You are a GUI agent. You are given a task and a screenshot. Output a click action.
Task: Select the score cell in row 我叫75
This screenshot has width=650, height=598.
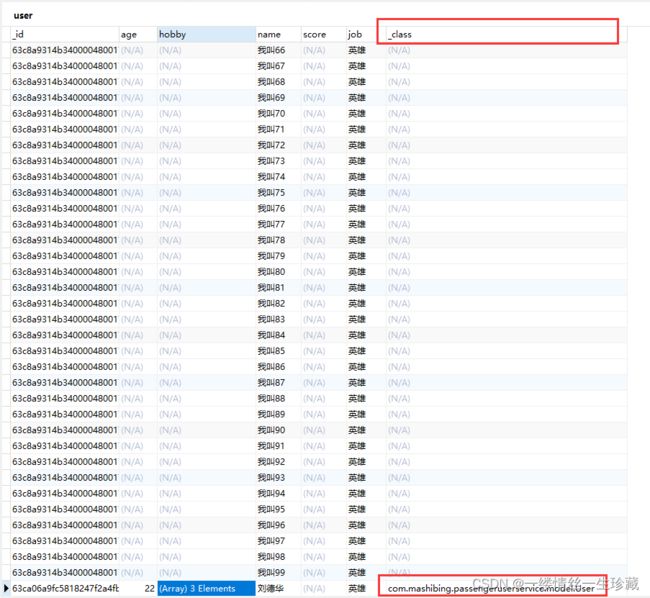coord(324,193)
